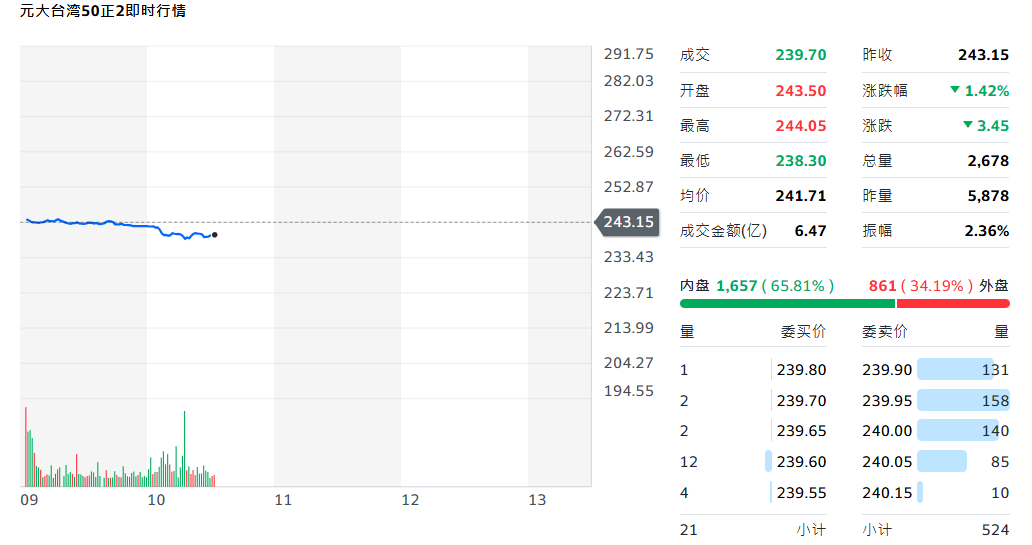Click ask volume 131
1032x545 pixels.
pyautogui.click(x=995, y=369)
